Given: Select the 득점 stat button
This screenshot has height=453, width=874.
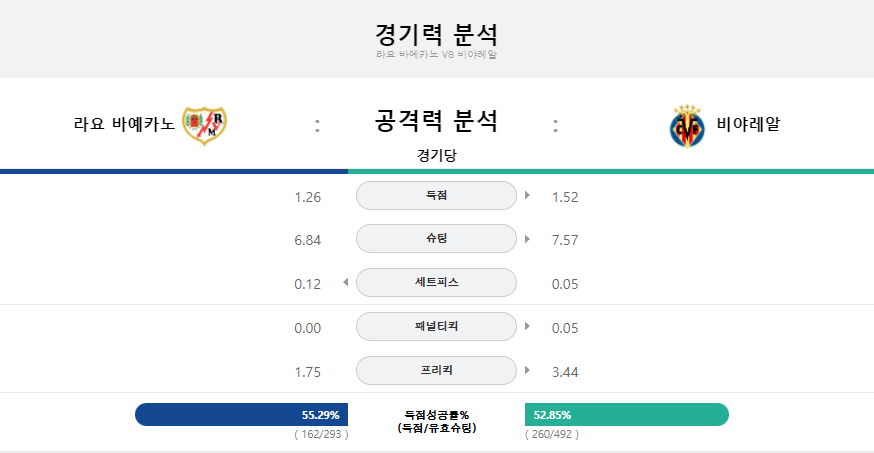Looking at the screenshot, I should point(436,196).
